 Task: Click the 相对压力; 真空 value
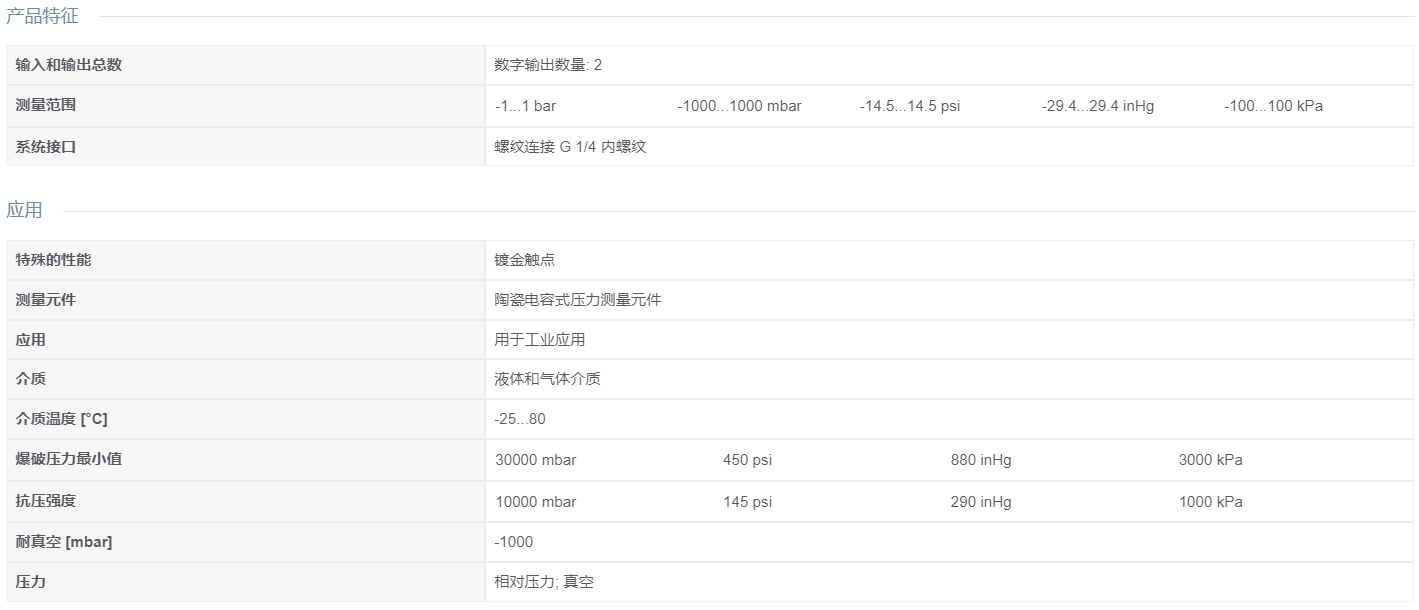click(544, 582)
